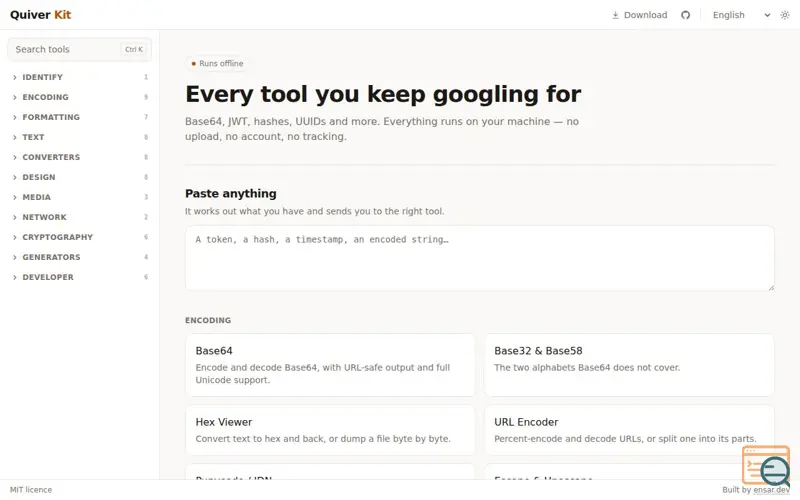
Task: Open the English language dropdown
Action: [x=741, y=15]
